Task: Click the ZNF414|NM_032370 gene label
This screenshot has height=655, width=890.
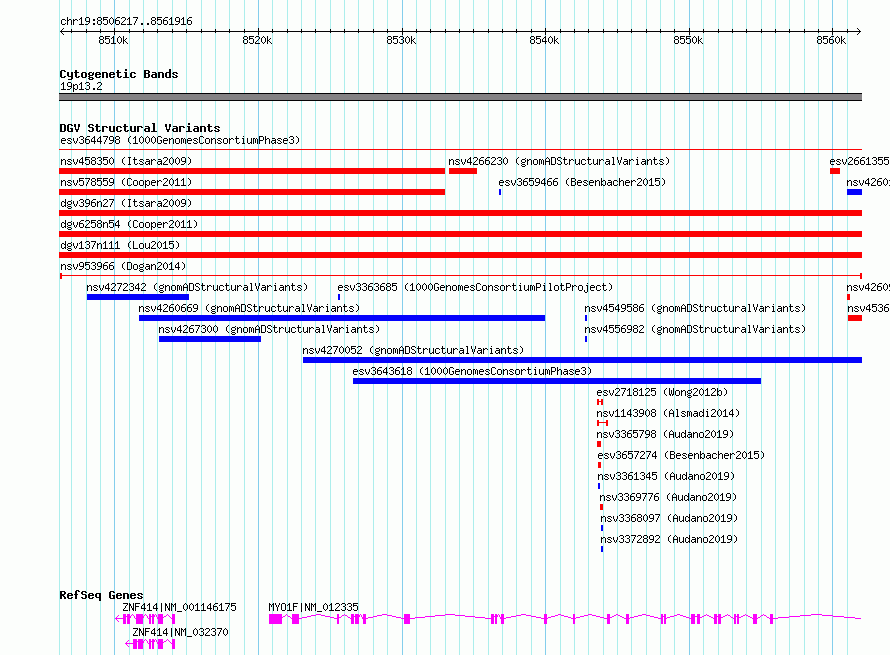Action: pyautogui.click(x=180, y=632)
